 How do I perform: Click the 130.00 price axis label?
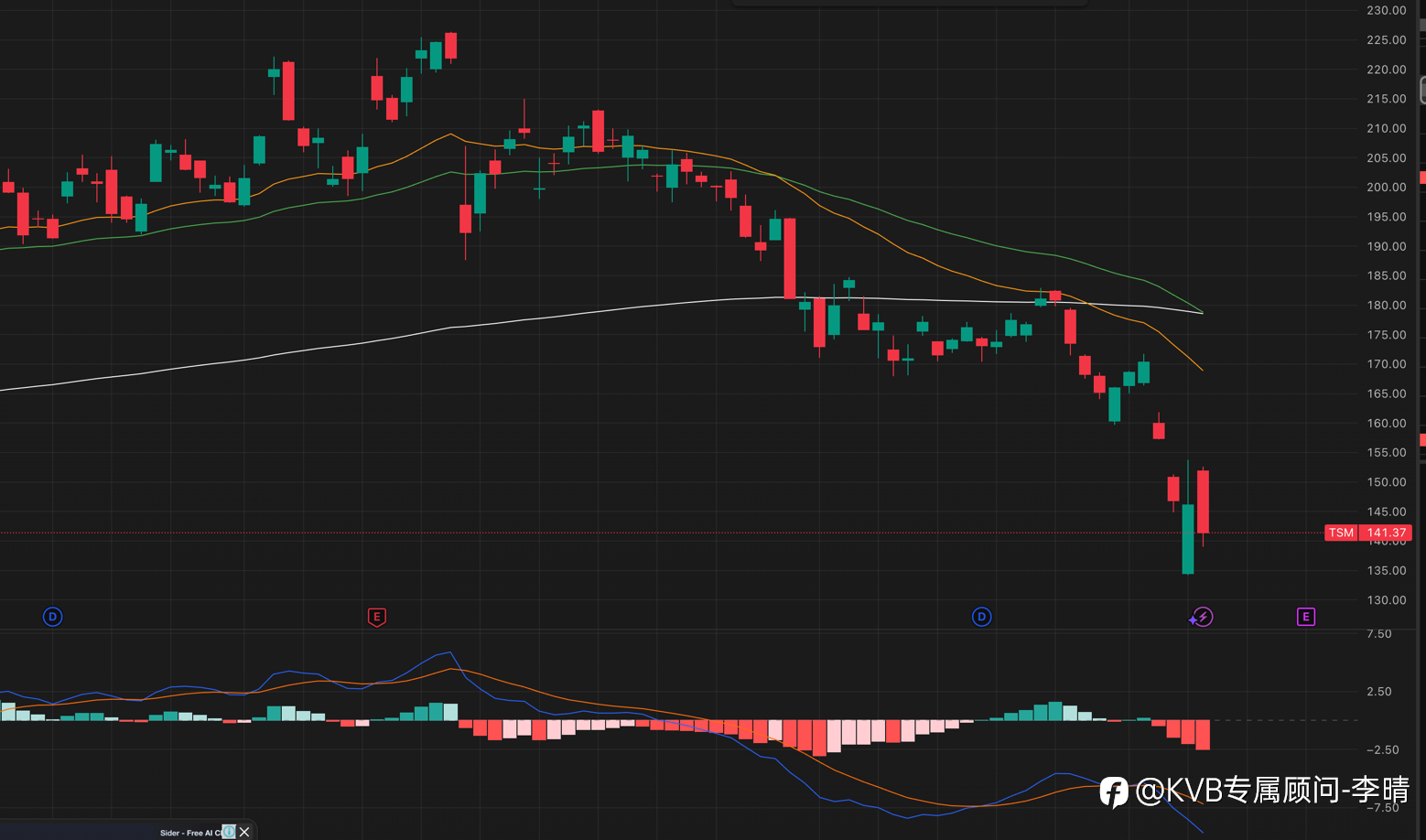pyautogui.click(x=1386, y=600)
